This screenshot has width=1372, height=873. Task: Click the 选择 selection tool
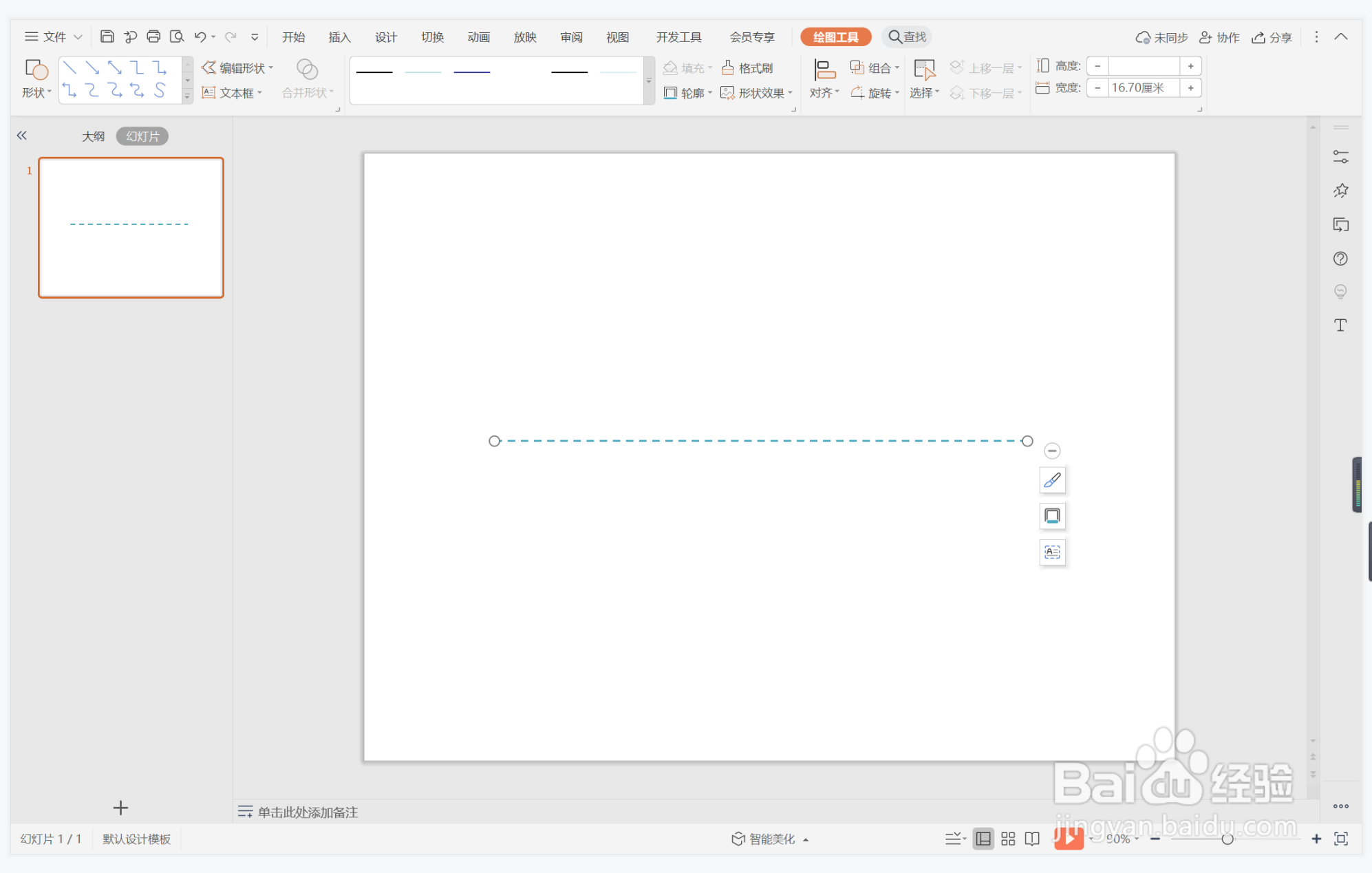(924, 79)
